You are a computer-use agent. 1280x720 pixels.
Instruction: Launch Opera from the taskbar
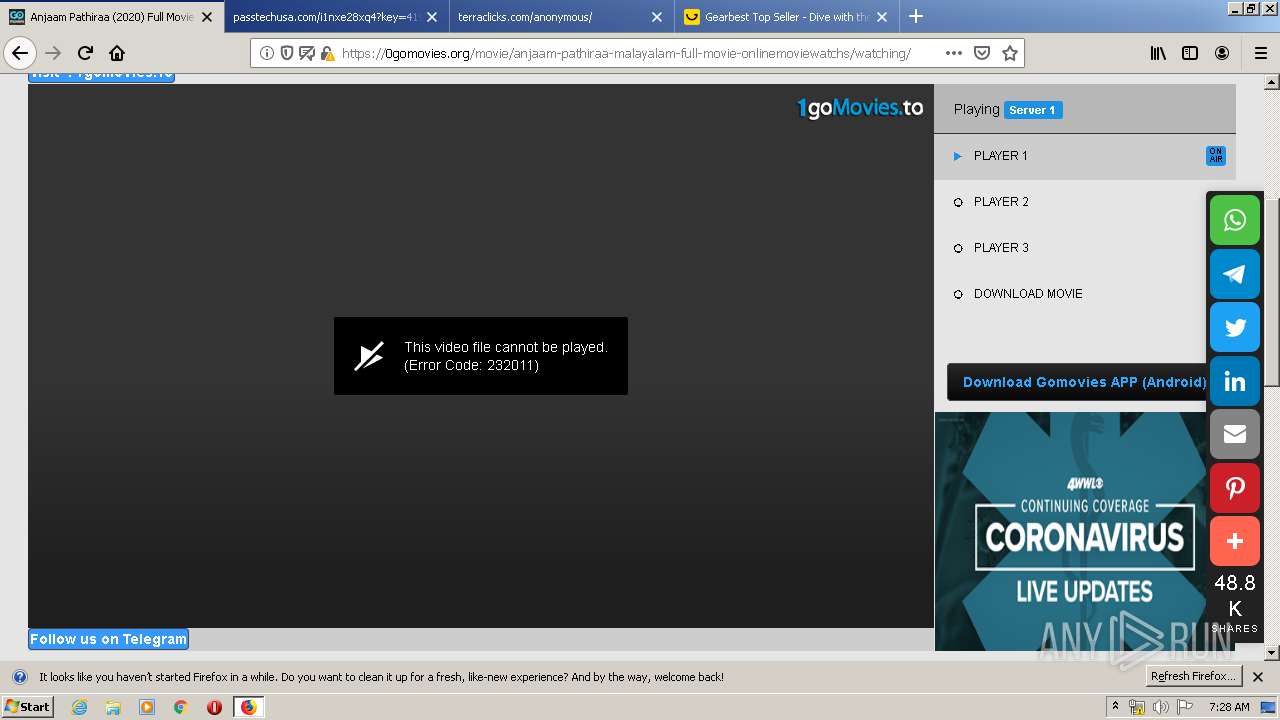[214, 707]
